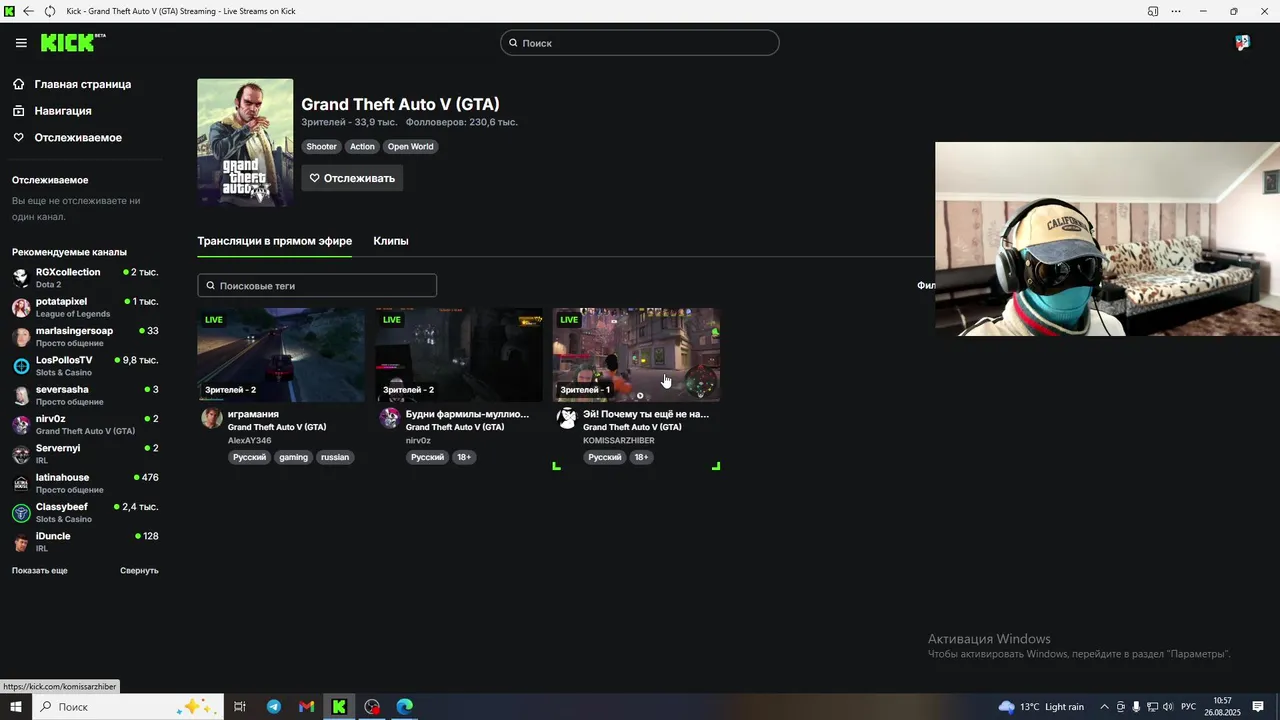Open Servernyi channel
1280x720 pixels.
coord(85,454)
